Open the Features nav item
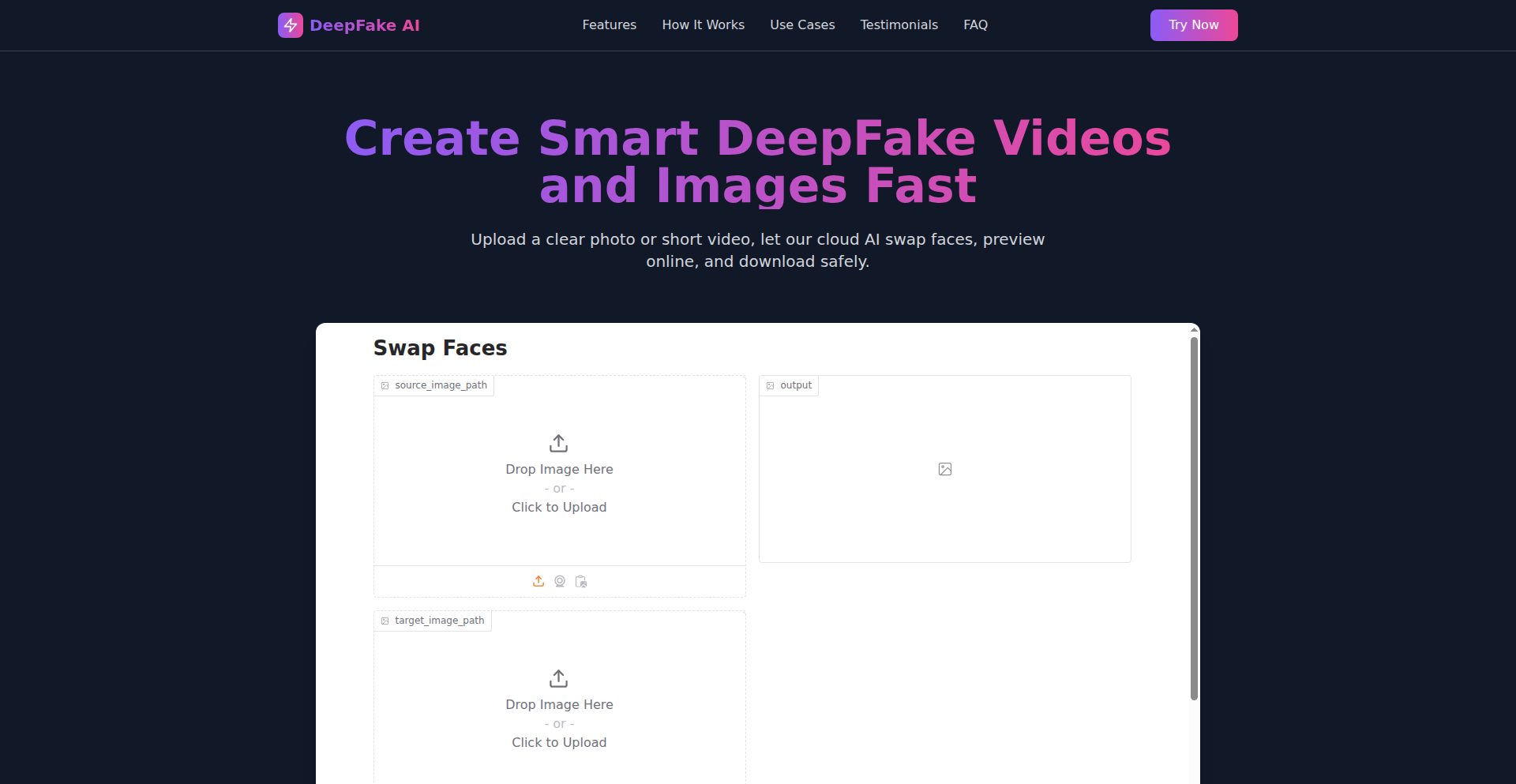Image resolution: width=1516 pixels, height=784 pixels. [x=610, y=25]
